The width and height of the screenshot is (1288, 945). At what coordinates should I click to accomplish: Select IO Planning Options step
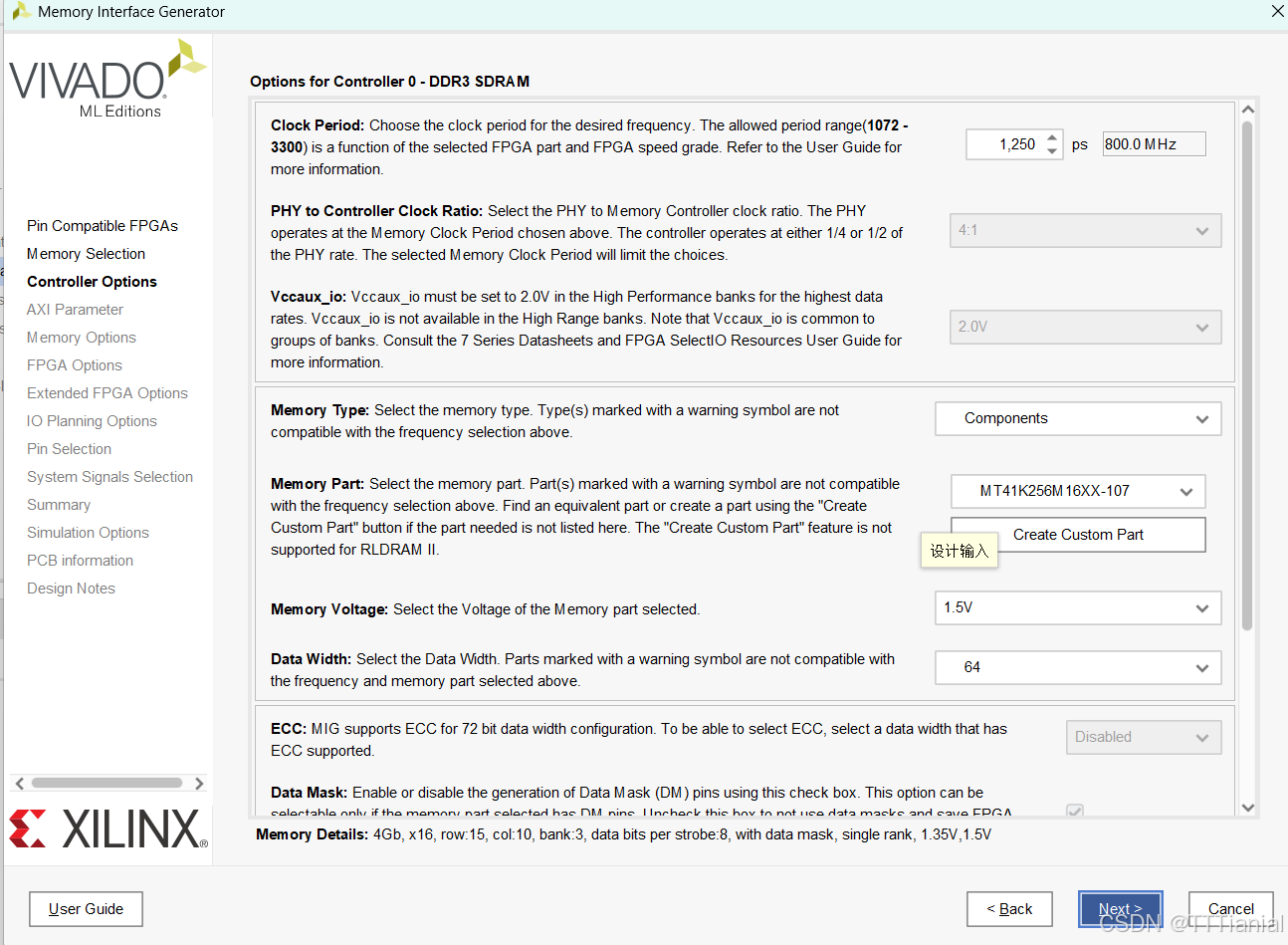coord(92,421)
